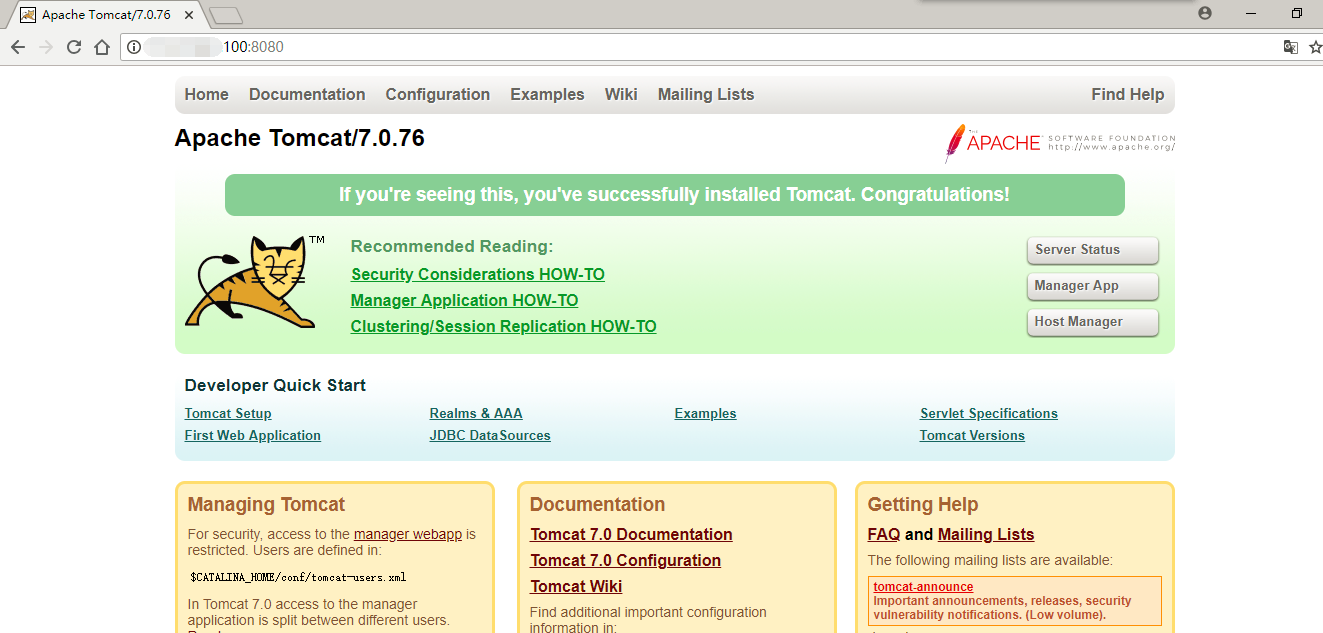Reload the page with the refresh icon
Screen dimensions: 1323x633
tap(74, 47)
